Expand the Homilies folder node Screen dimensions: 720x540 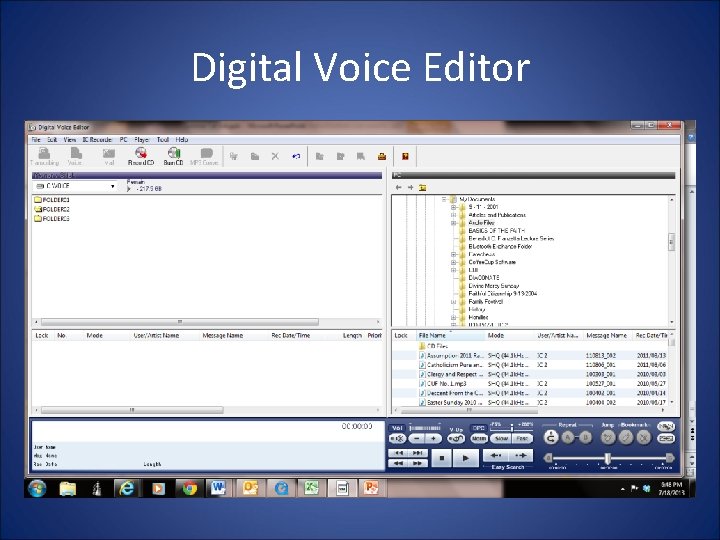(x=454, y=317)
